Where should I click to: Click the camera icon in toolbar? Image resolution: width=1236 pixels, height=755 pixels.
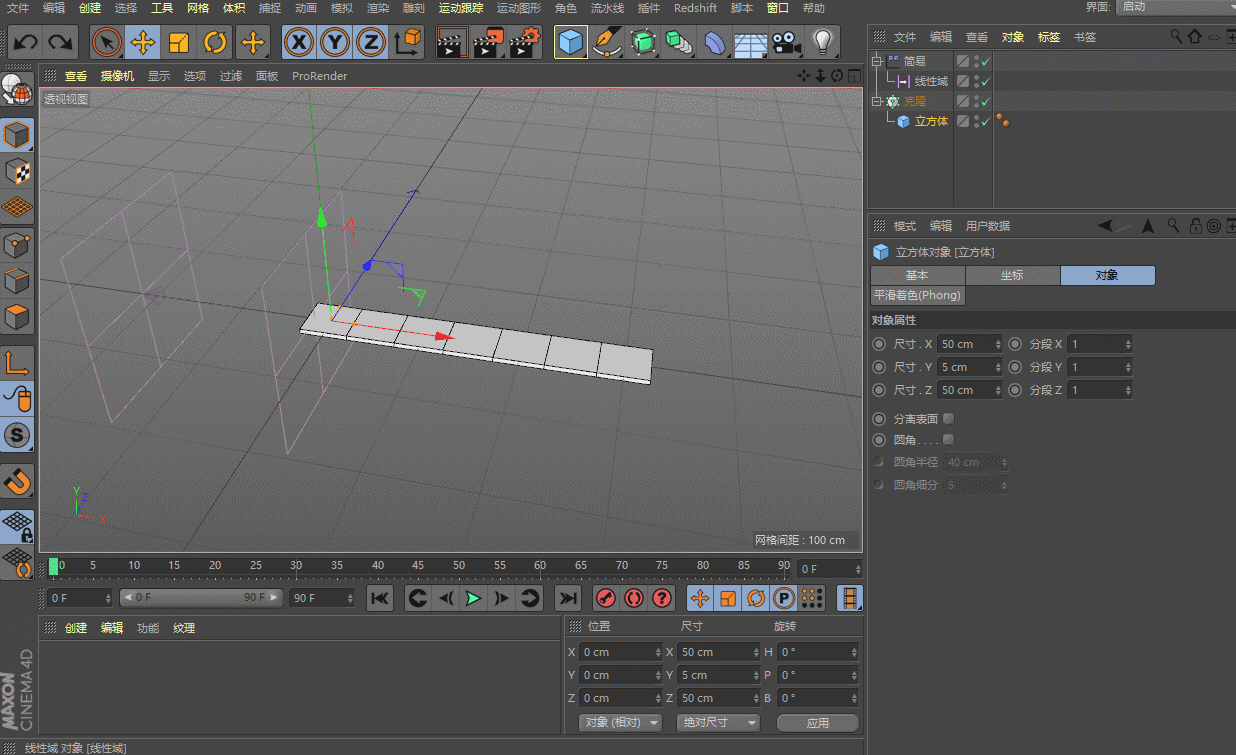pos(787,42)
